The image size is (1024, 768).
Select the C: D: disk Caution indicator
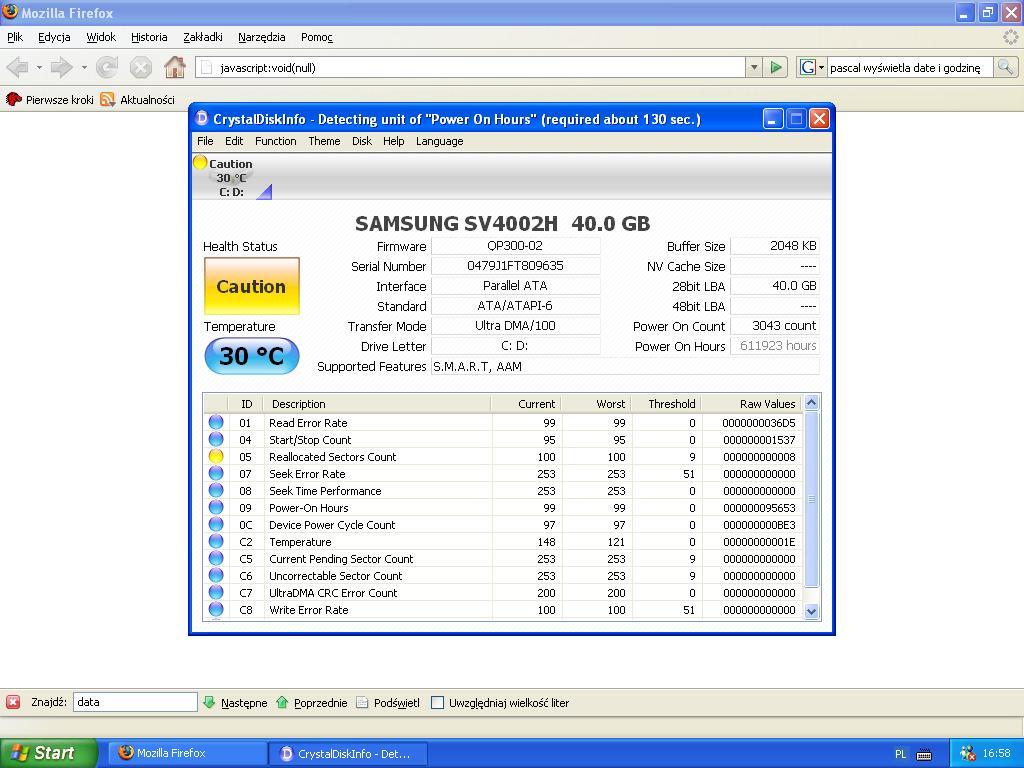tap(232, 178)
